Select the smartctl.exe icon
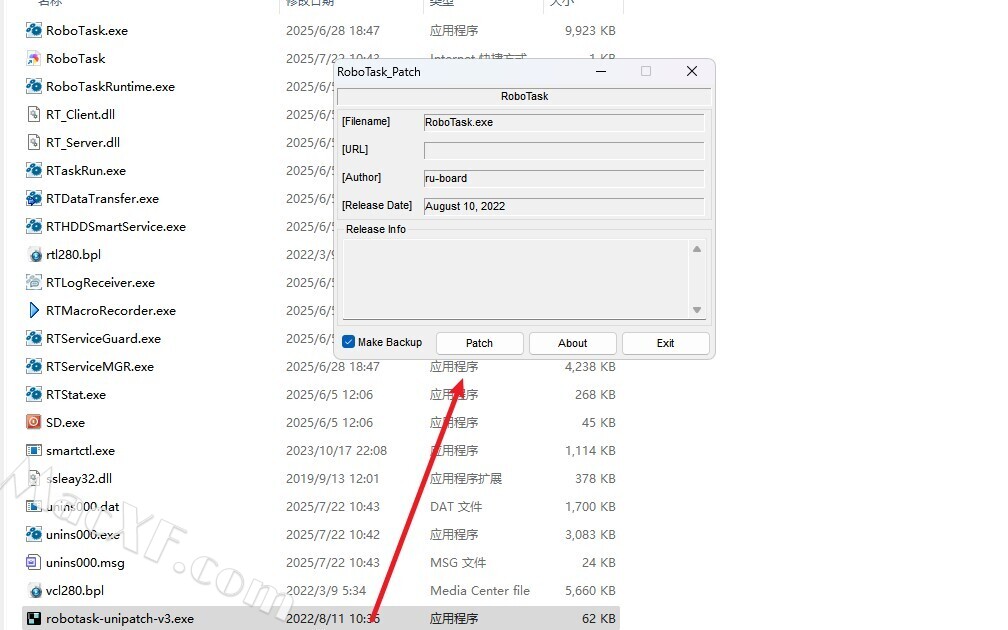1008x630 pixels. 33,451
